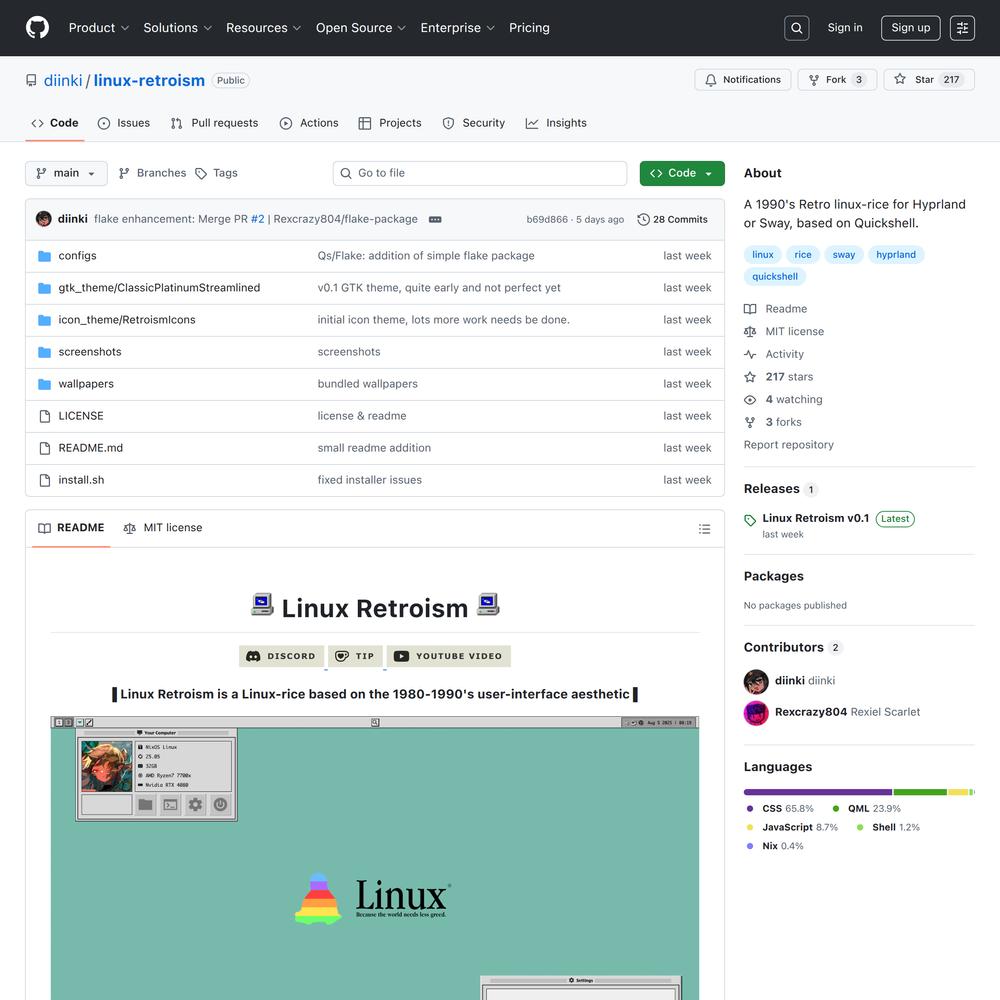Click the Sign up button

click(x=911, y=28)
